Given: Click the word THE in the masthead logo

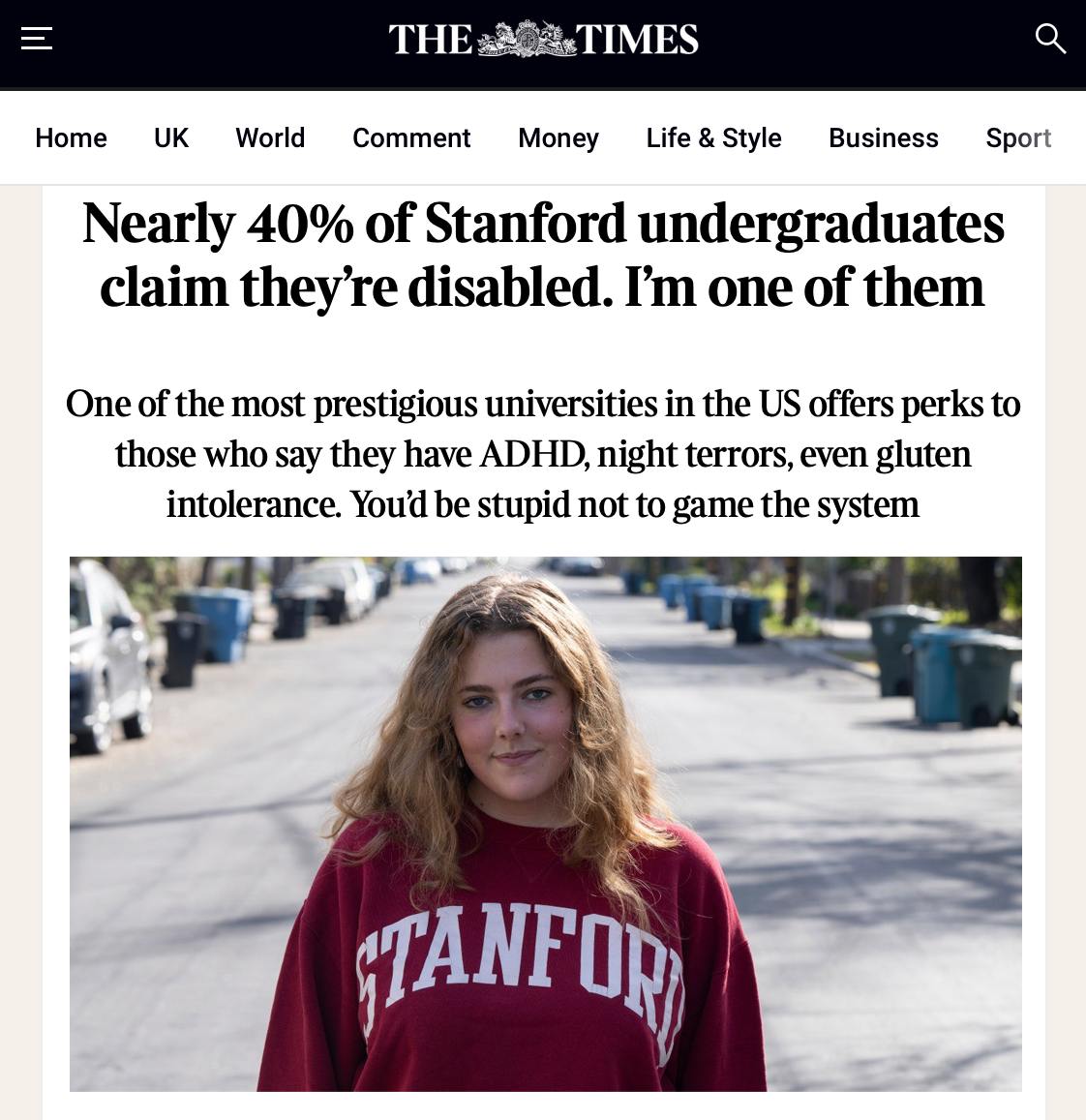Looking at the screenshot, I should tap(430, 40).
